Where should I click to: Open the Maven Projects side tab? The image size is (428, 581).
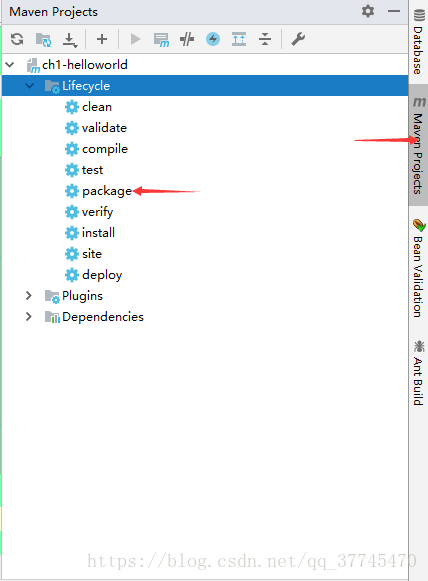click(x=419, y=145)
